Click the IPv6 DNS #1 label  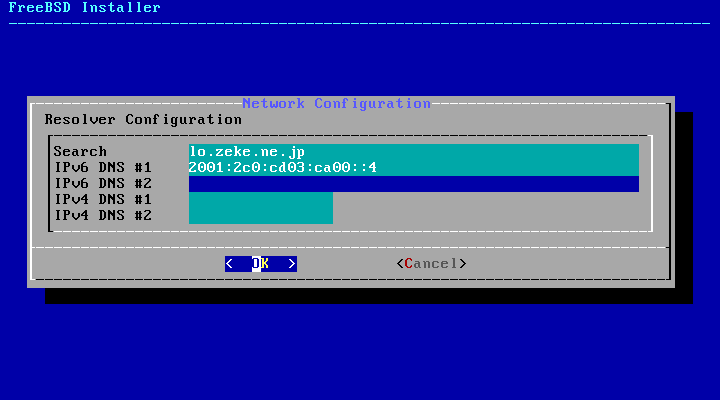(x=103, y=168)
